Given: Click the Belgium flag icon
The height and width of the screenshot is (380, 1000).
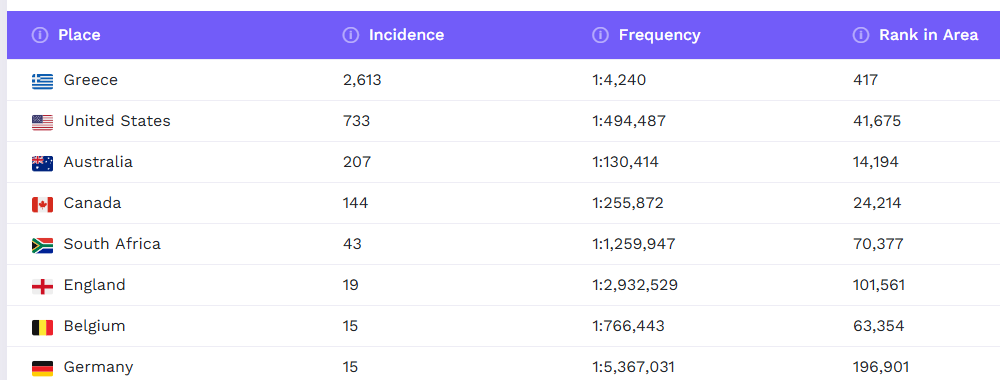Looking at the screenshot, I should coord(43,327).
